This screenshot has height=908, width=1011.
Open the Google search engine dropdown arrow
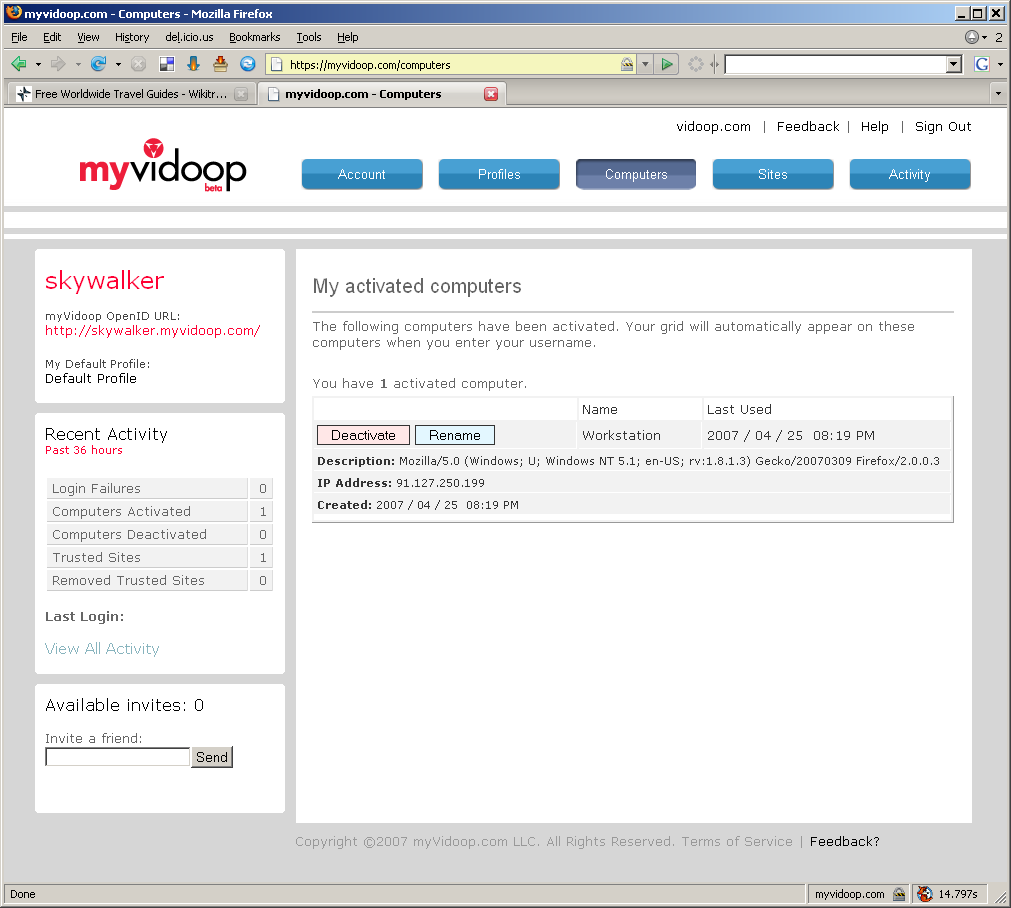tap(1000, 64)
